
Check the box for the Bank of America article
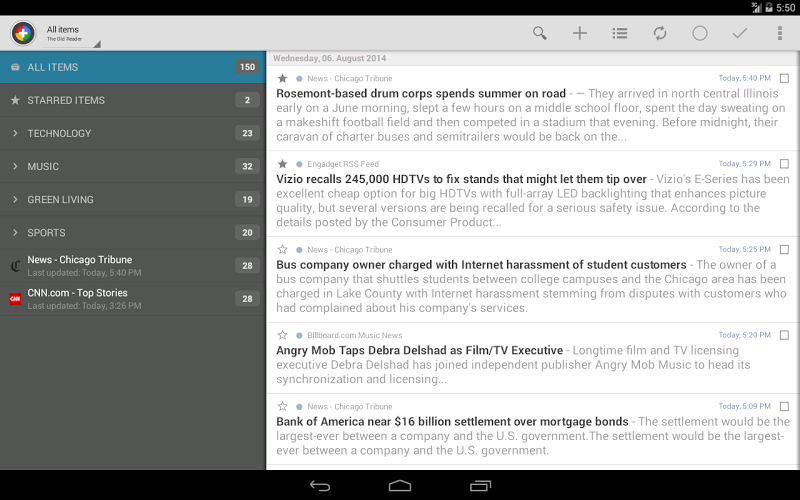(x=784, y=407)
